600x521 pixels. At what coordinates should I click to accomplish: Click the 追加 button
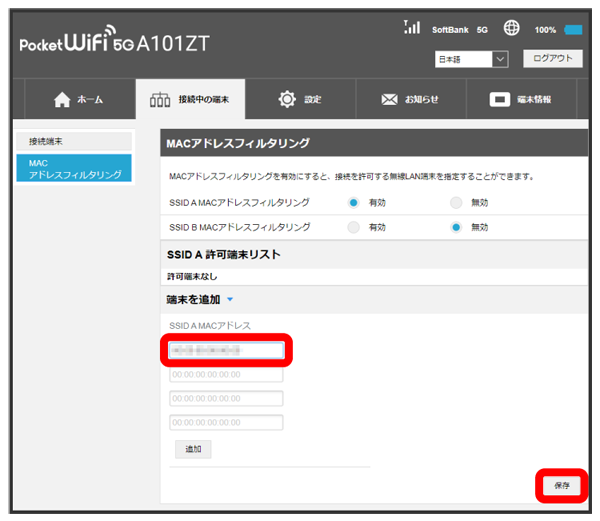point(192,449)
